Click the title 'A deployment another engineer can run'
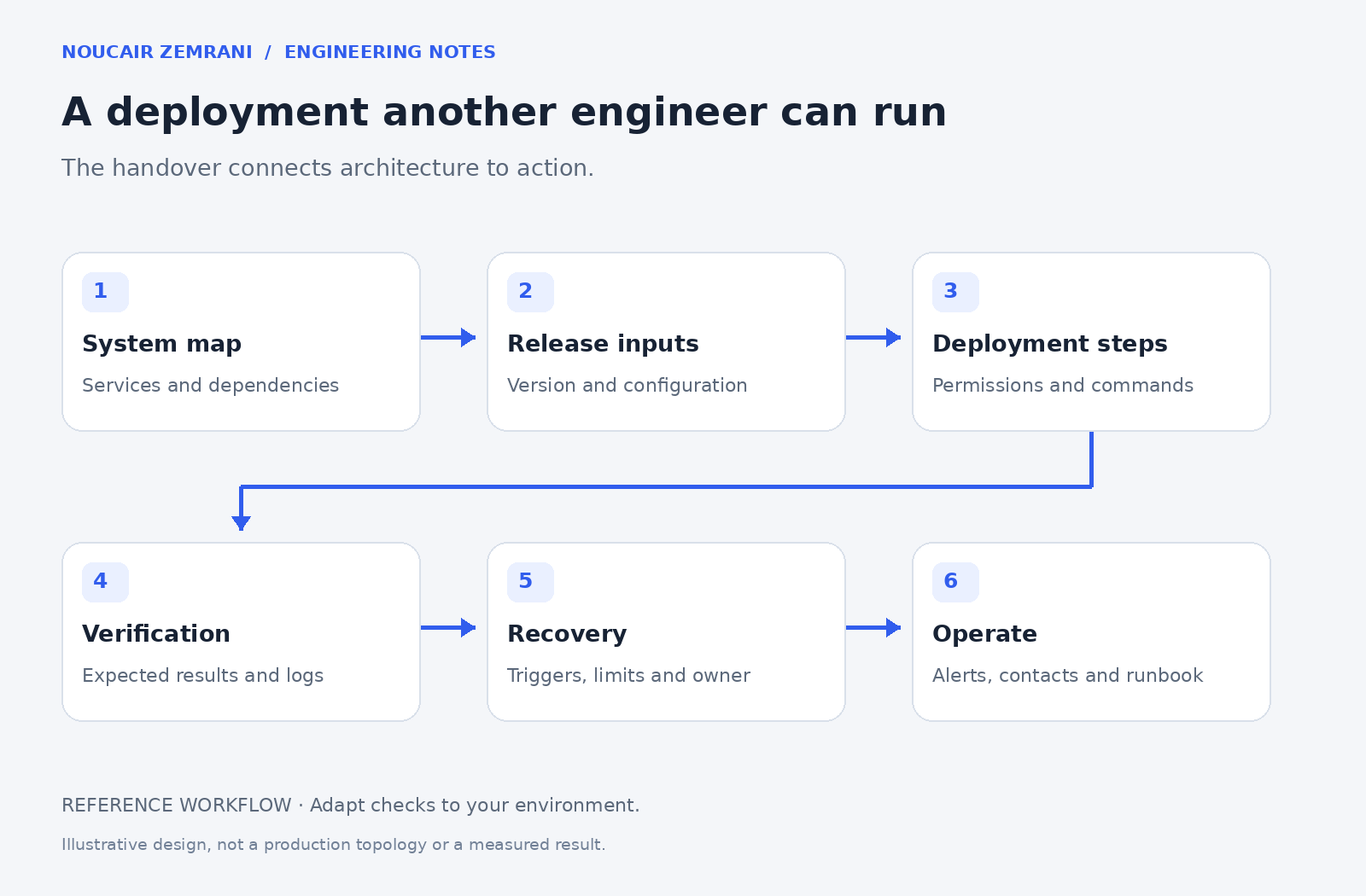Image resolution: width=1366 pixels, height=896 pixels. pyautogui.click(x=504, y=113)
